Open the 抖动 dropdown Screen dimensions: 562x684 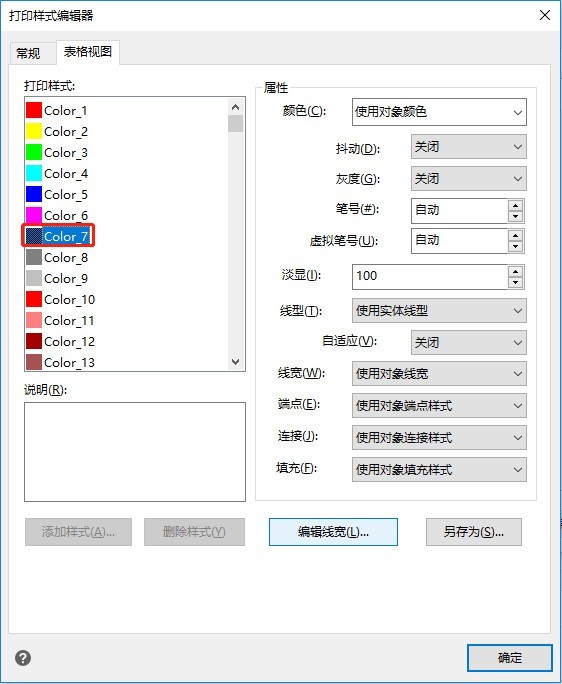469,147
